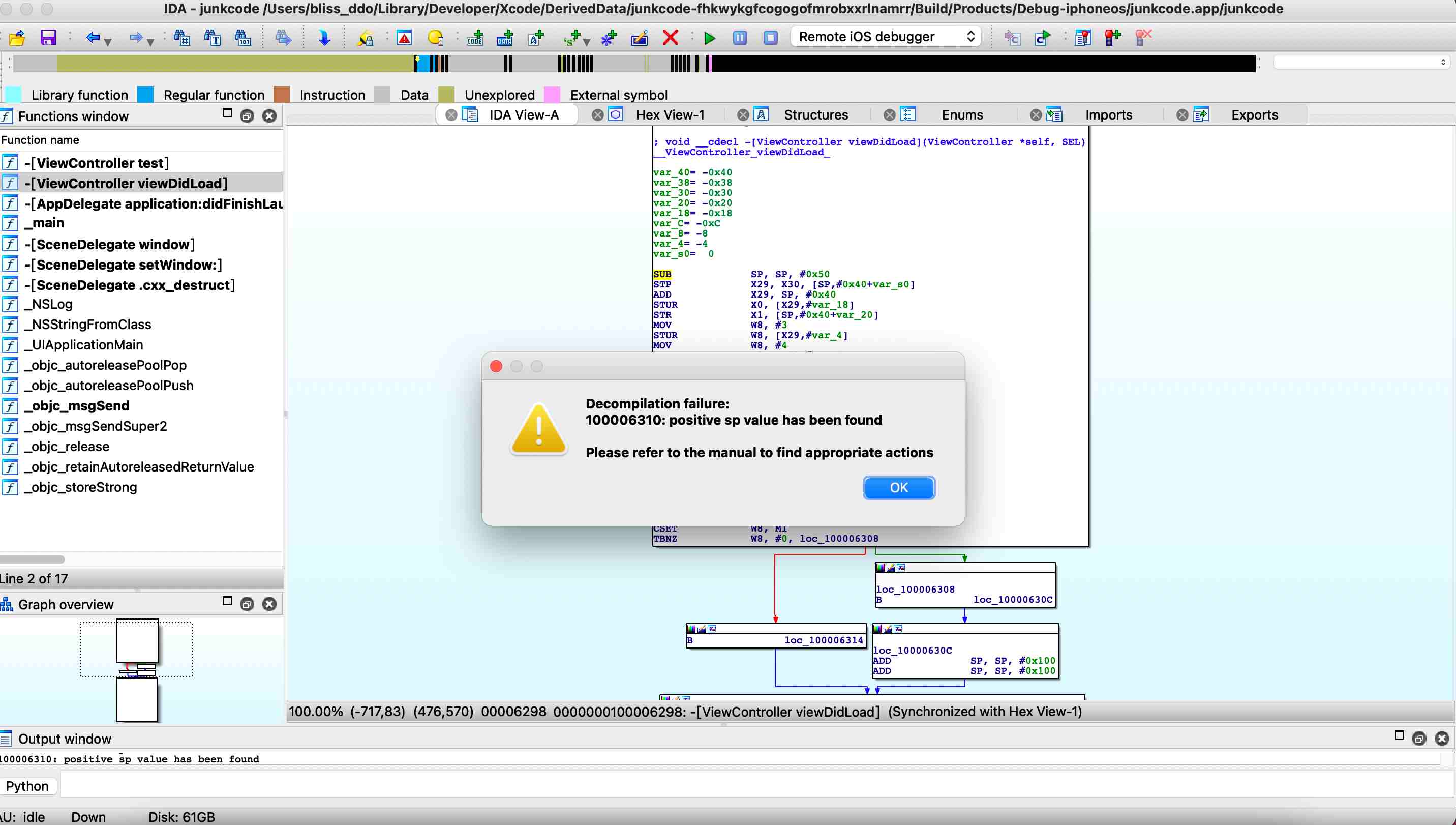Open Remote iOS debugger dropdown

(x=885, y=37)
